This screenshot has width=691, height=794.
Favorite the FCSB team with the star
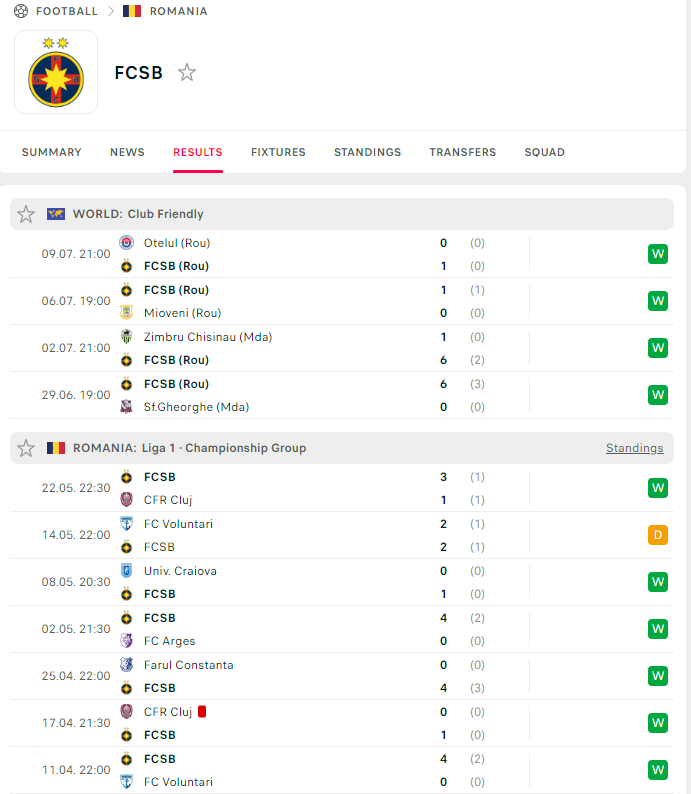pos(187,72)
